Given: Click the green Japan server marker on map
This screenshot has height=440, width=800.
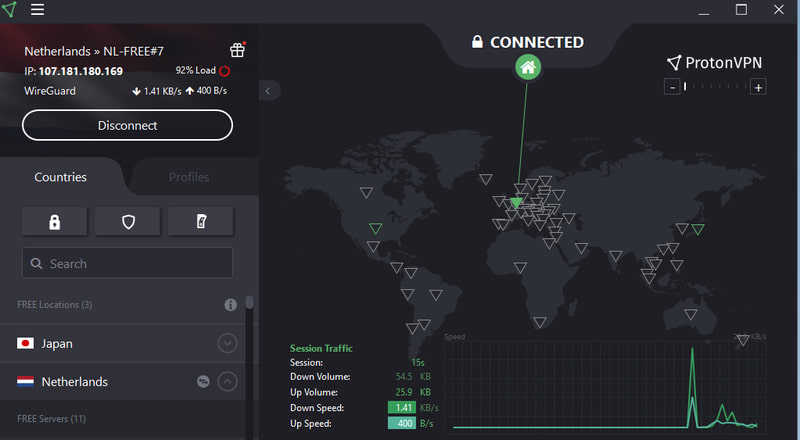Looking at the screenshot, I should (x=697, y=230).
